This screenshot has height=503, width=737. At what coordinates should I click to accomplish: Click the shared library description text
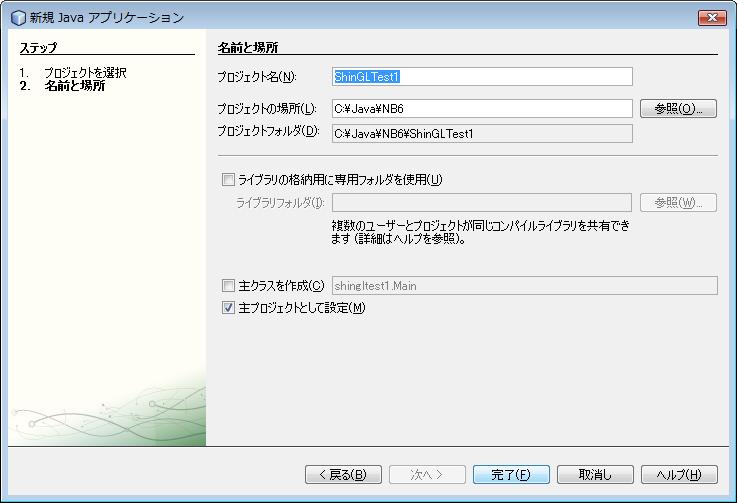click(x=480, y=232)
